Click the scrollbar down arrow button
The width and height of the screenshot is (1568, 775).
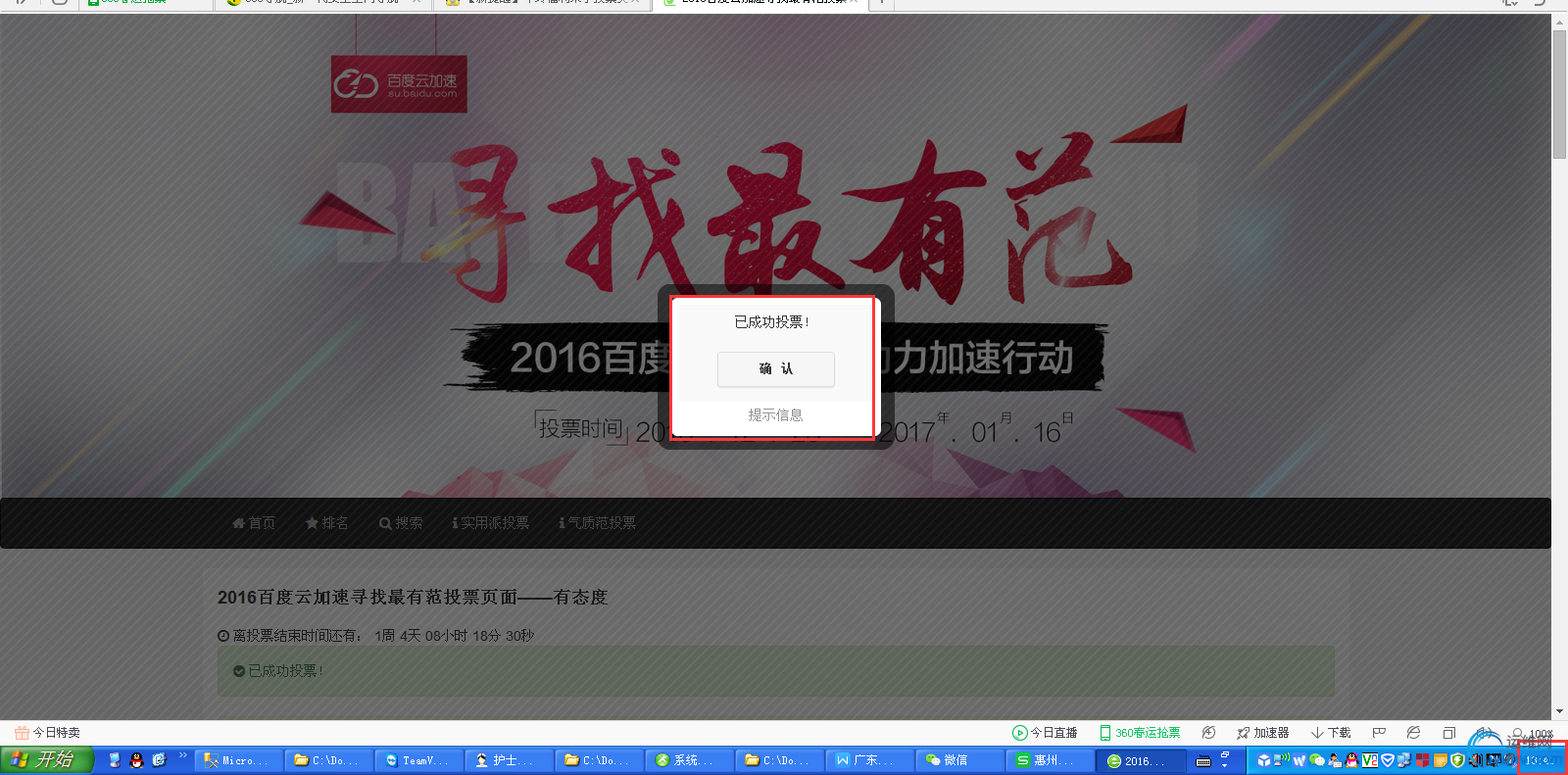pos(1559,712)
